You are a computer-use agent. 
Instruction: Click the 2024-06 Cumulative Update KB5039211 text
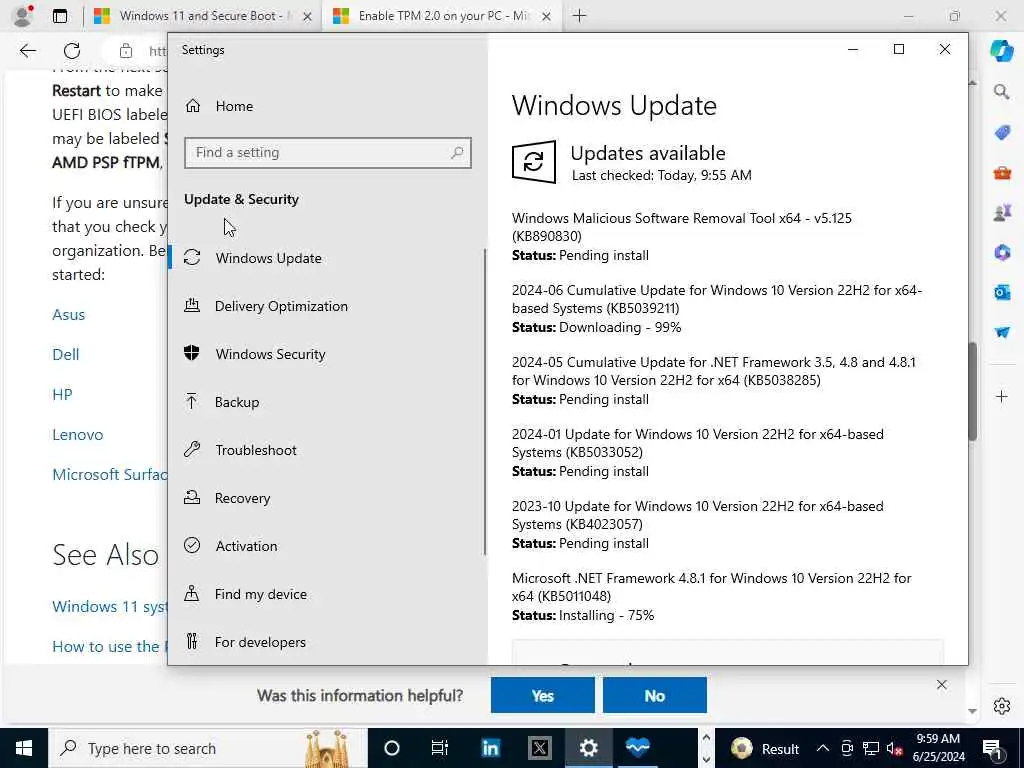tap(716, 299)
